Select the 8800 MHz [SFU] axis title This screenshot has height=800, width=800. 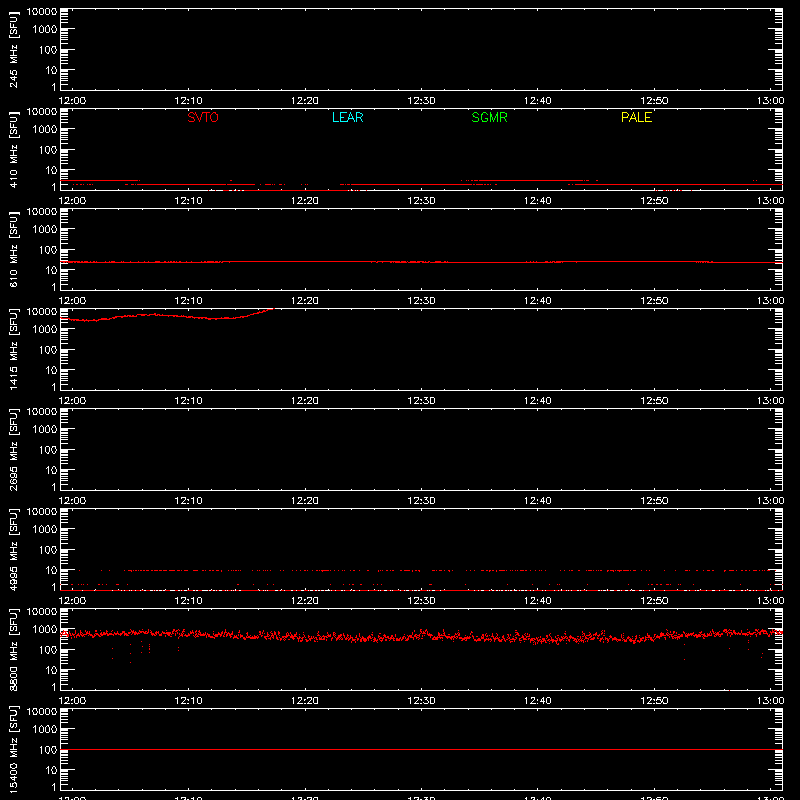click(13, 649)
